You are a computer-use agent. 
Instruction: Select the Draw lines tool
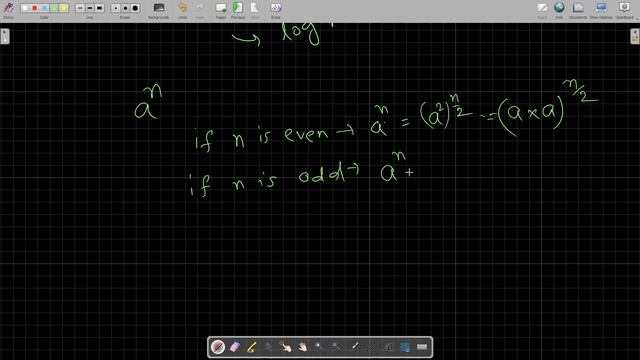[x=371, y=347]
